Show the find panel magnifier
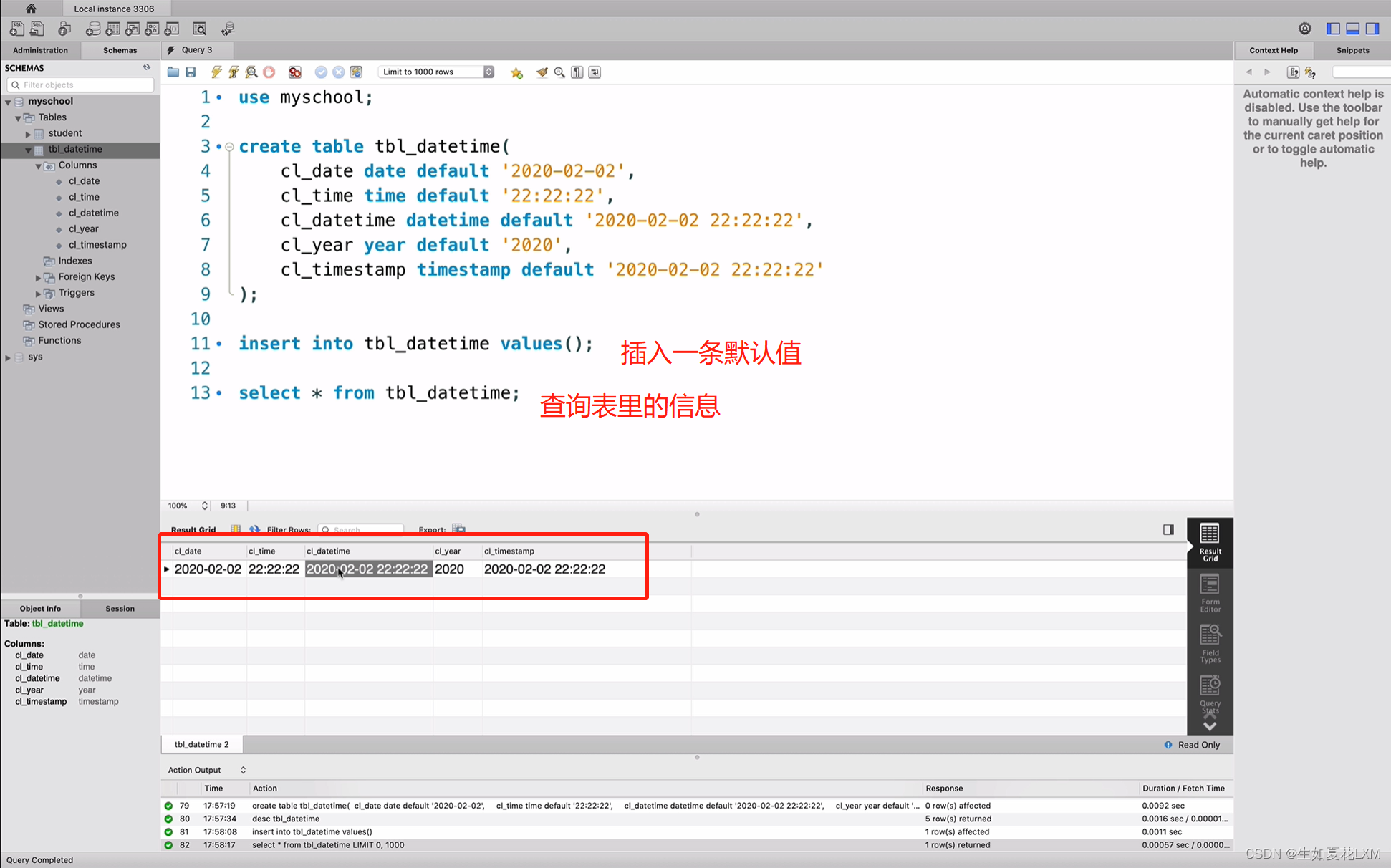 (x=559, y=72)
